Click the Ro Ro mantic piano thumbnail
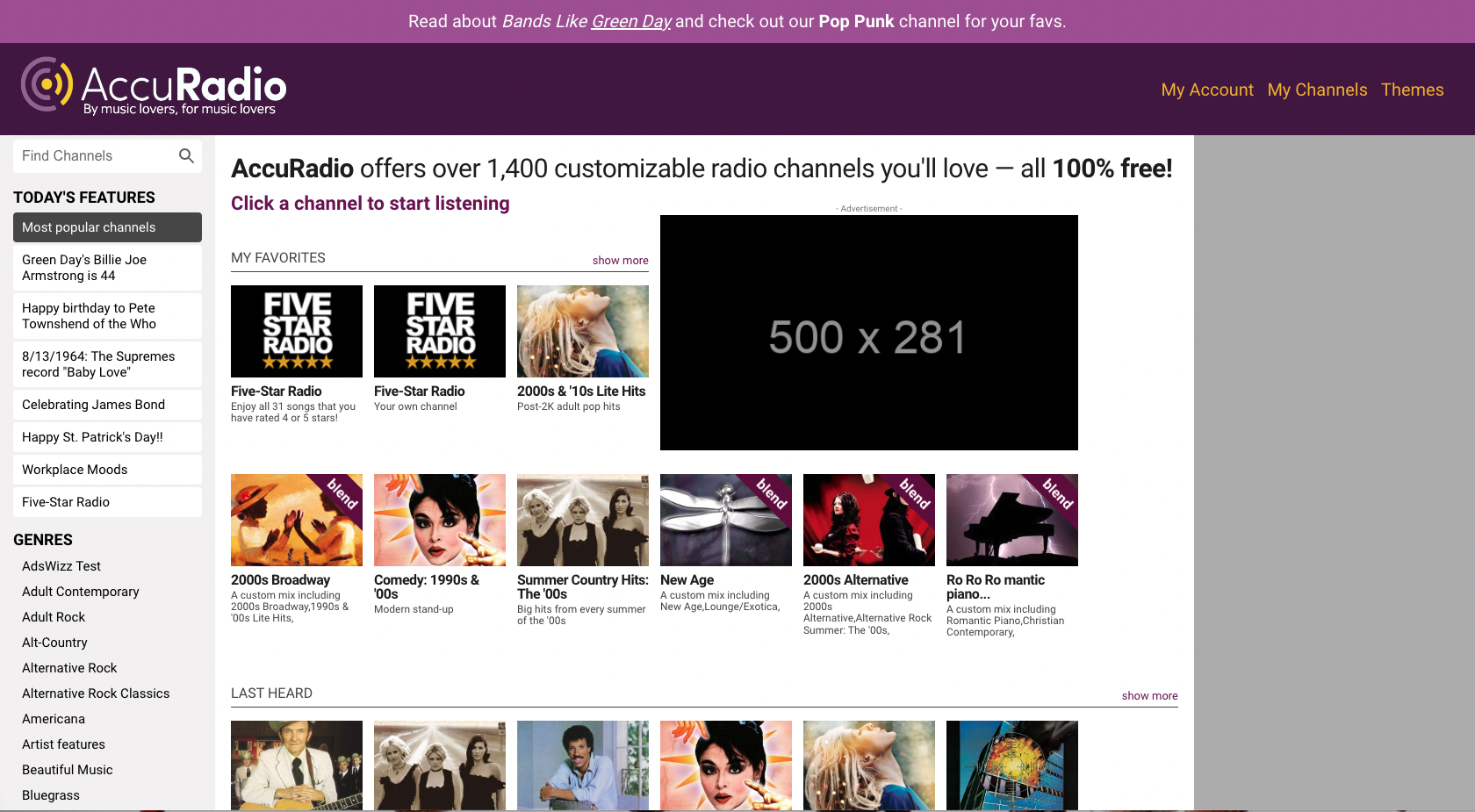The image size is (1475, 812). (1011, 520)
